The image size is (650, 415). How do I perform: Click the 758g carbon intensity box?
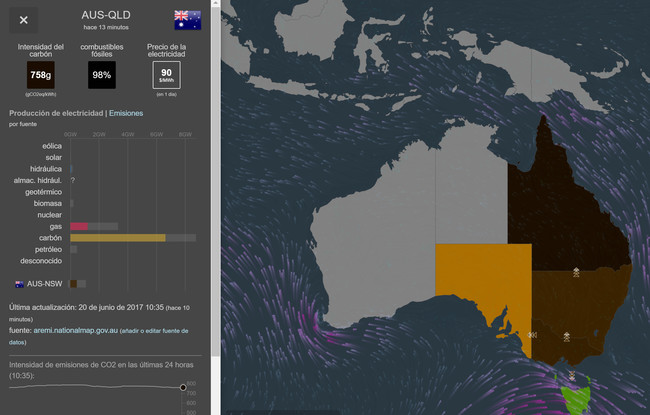(x=41, y=74)
